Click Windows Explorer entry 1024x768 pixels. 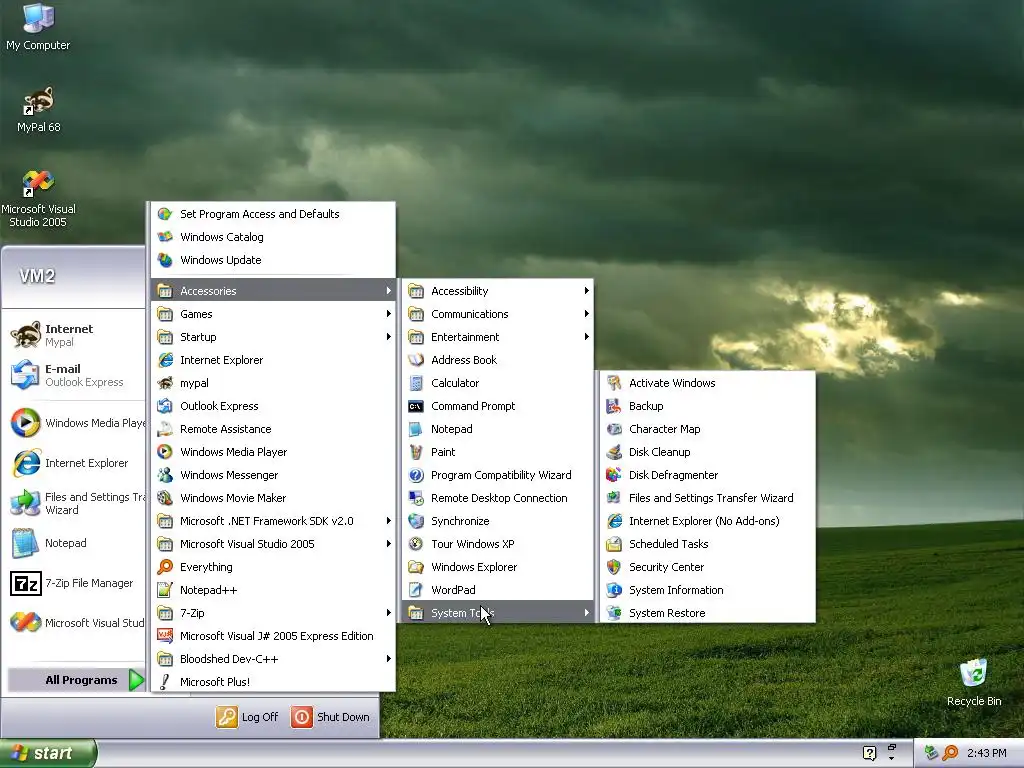tap(498, 567)
